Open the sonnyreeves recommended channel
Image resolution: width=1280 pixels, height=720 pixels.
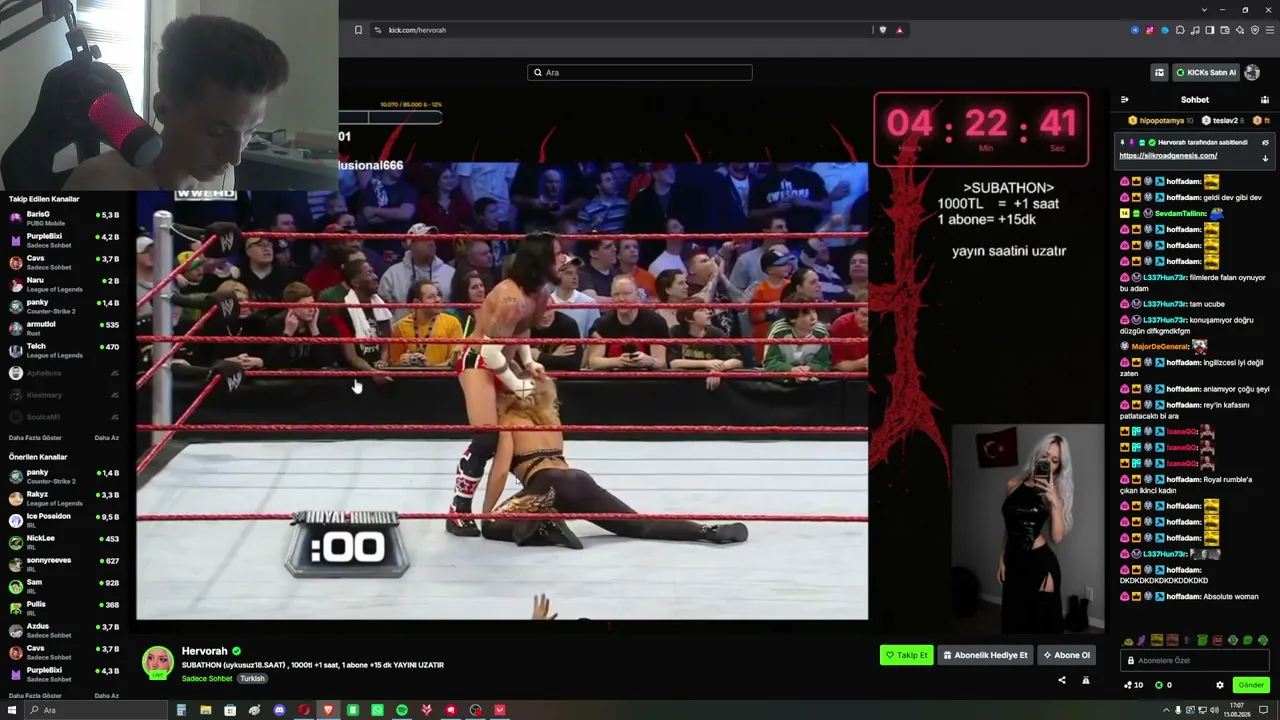point(64,564)
